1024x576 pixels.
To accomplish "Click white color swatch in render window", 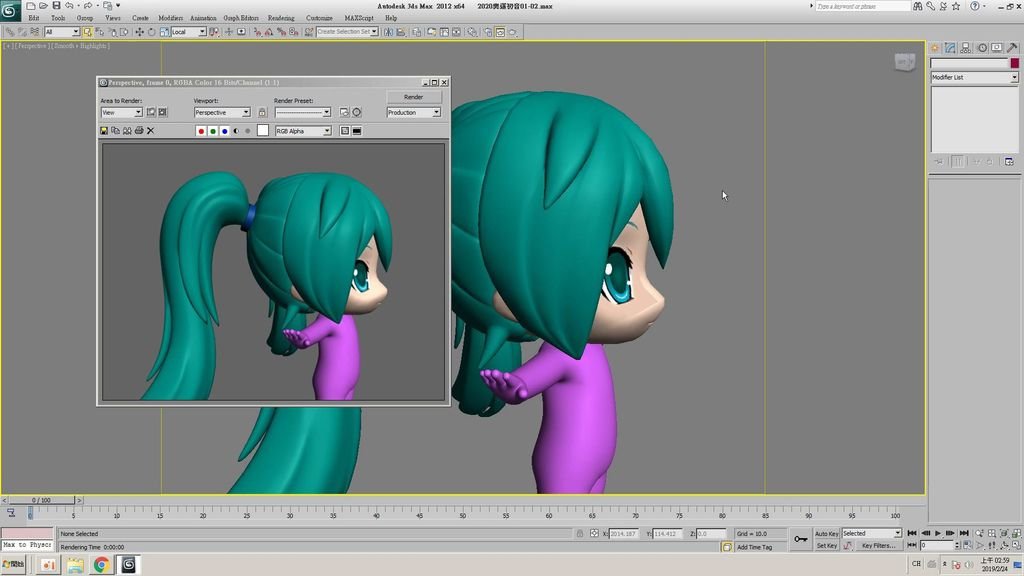I will [263, 131].
